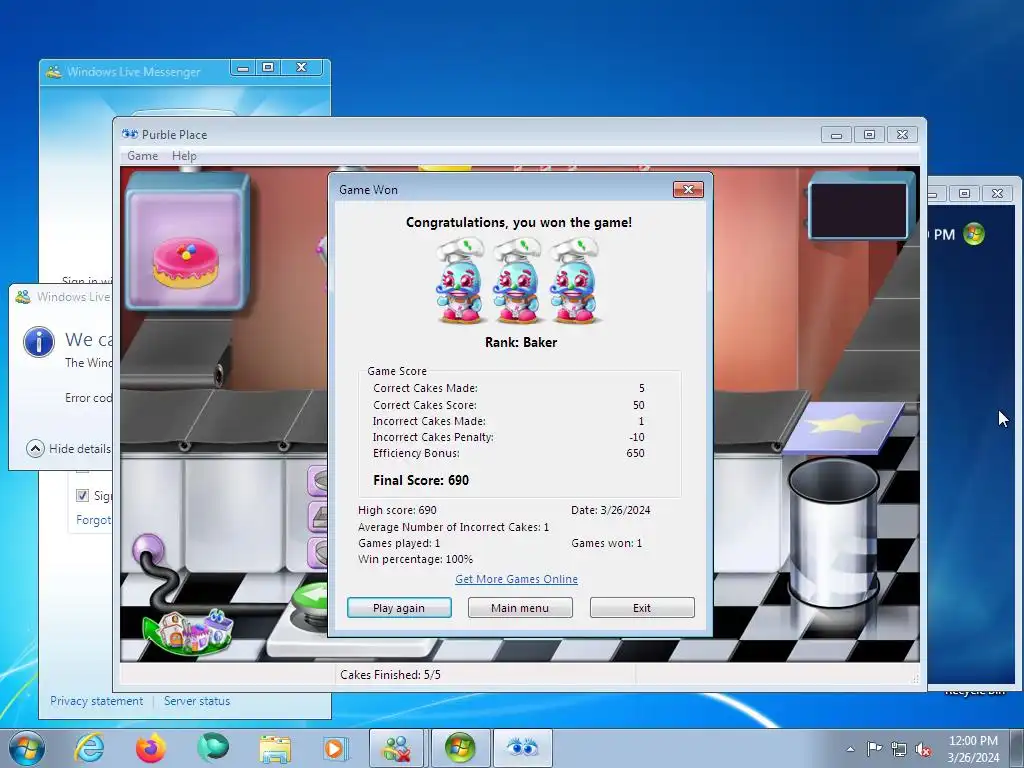Viewport: 1024px width, 768px height.
Task: Click the Purble Place eyes title icon
Action: pyautogui.click(x=130, y=134)
